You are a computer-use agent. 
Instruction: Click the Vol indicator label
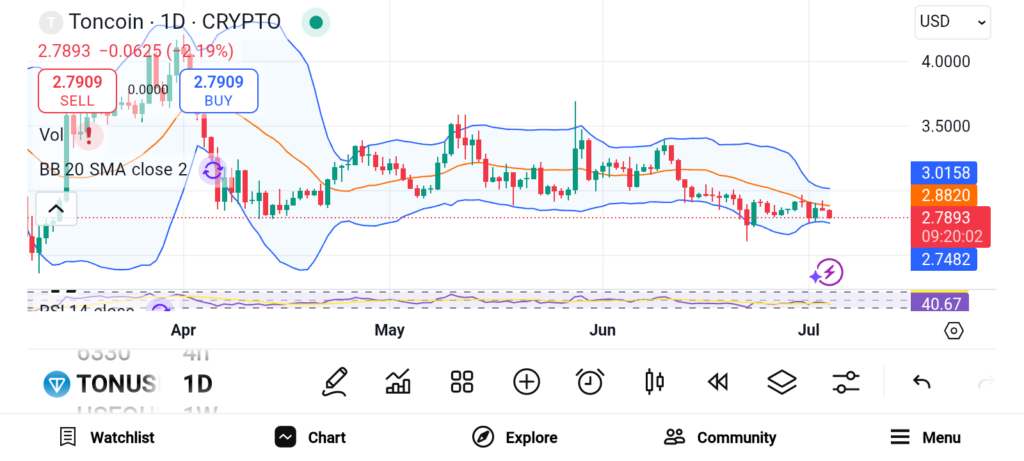51,135
